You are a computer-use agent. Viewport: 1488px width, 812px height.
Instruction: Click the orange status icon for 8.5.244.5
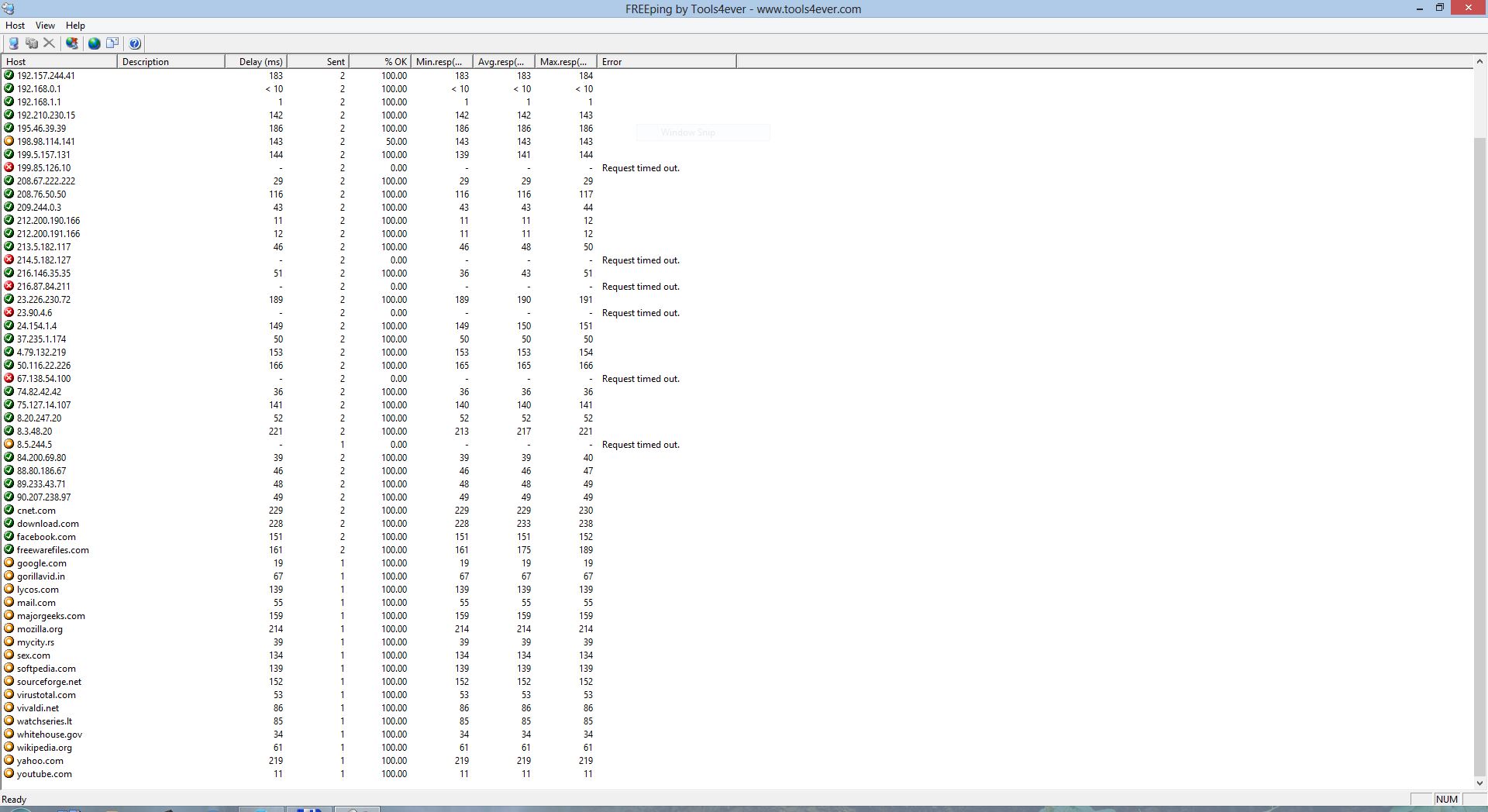[x=9, y=444]
